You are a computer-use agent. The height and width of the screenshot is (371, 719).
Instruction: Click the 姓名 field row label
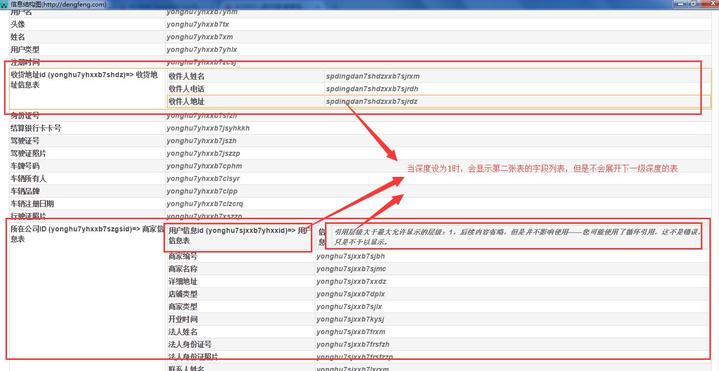coord(18,37)
